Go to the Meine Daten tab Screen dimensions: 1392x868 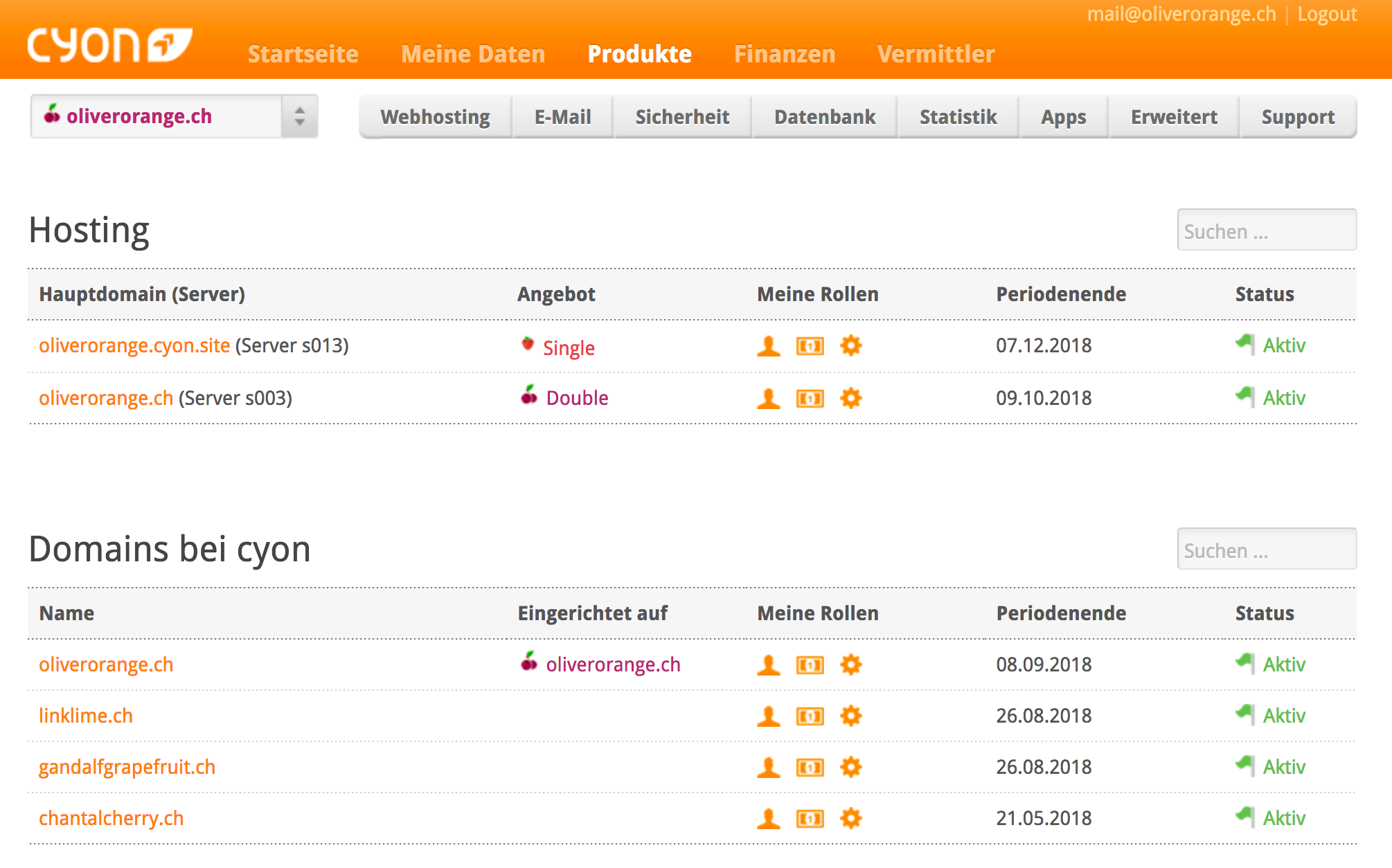tap(473, 54)
